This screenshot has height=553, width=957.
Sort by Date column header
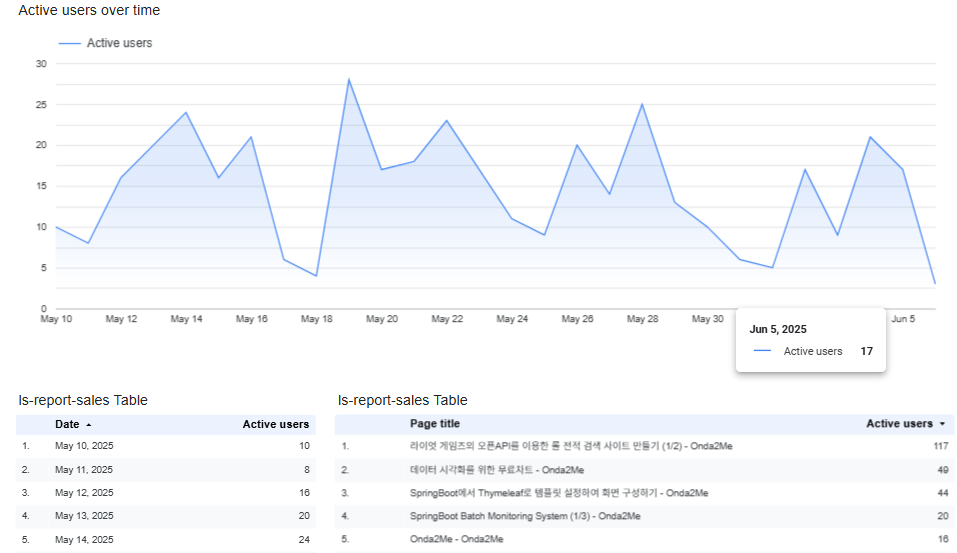[67, 424]
